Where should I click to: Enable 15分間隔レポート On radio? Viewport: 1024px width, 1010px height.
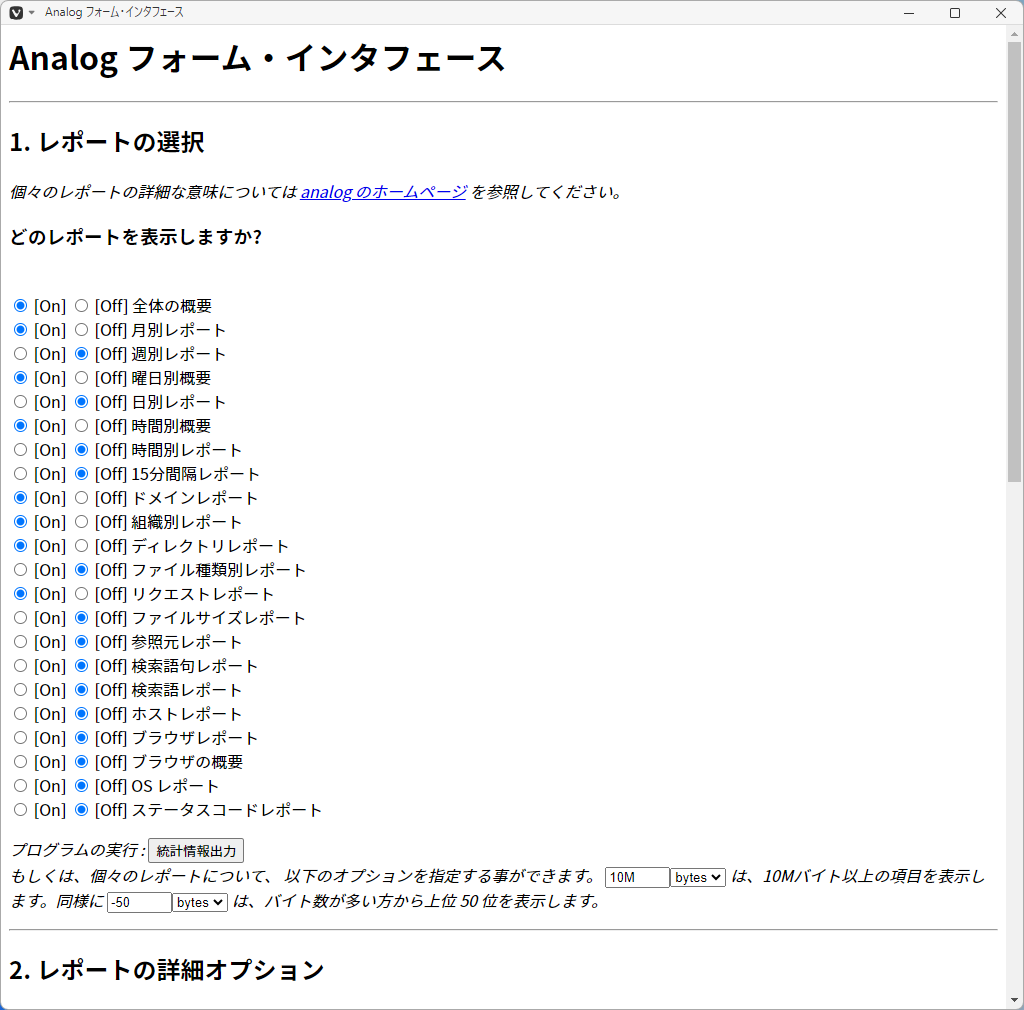20,474
